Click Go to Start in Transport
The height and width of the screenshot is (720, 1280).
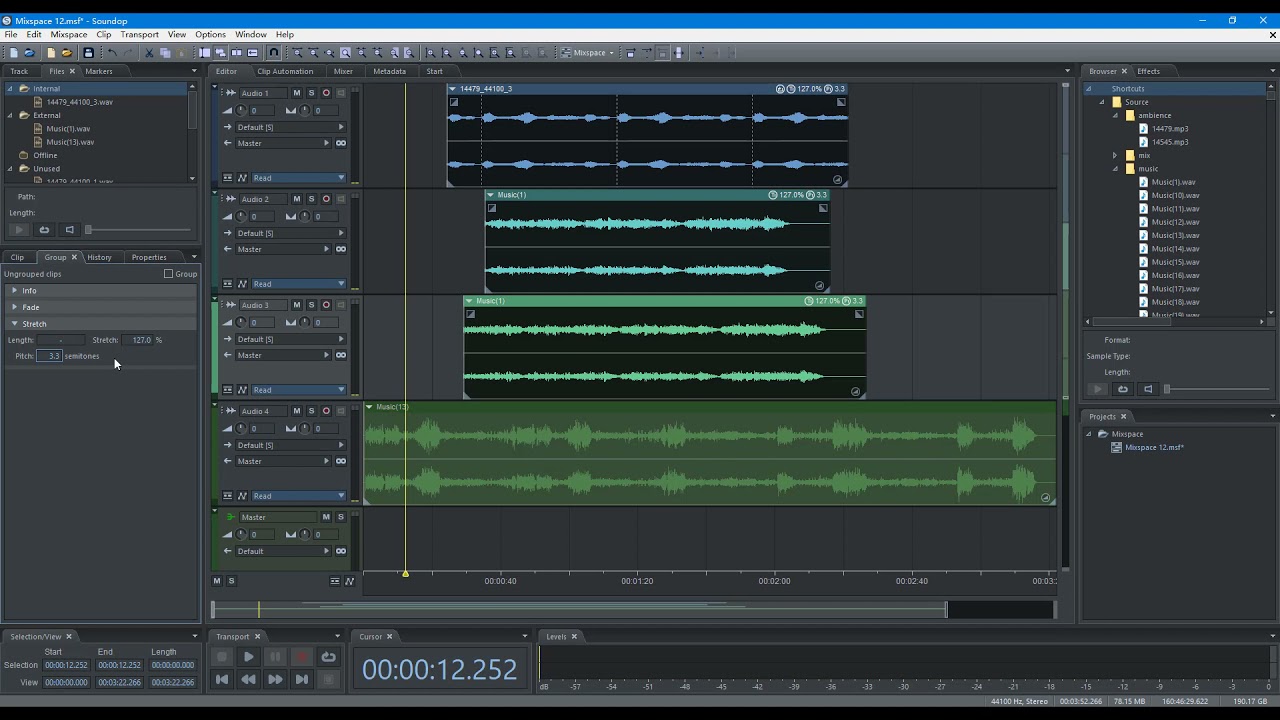tap(222, 679)
